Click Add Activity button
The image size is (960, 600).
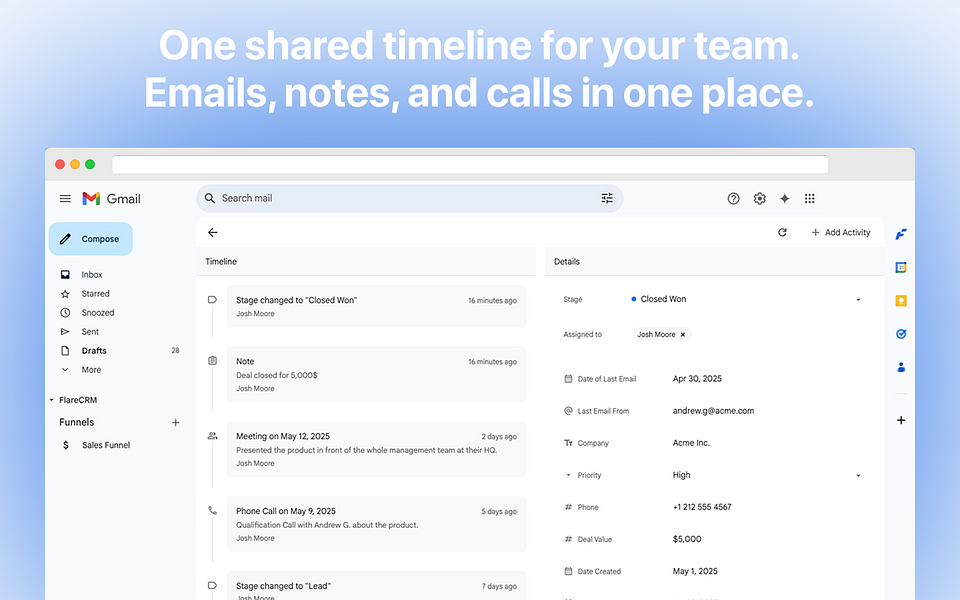(840, 232)
